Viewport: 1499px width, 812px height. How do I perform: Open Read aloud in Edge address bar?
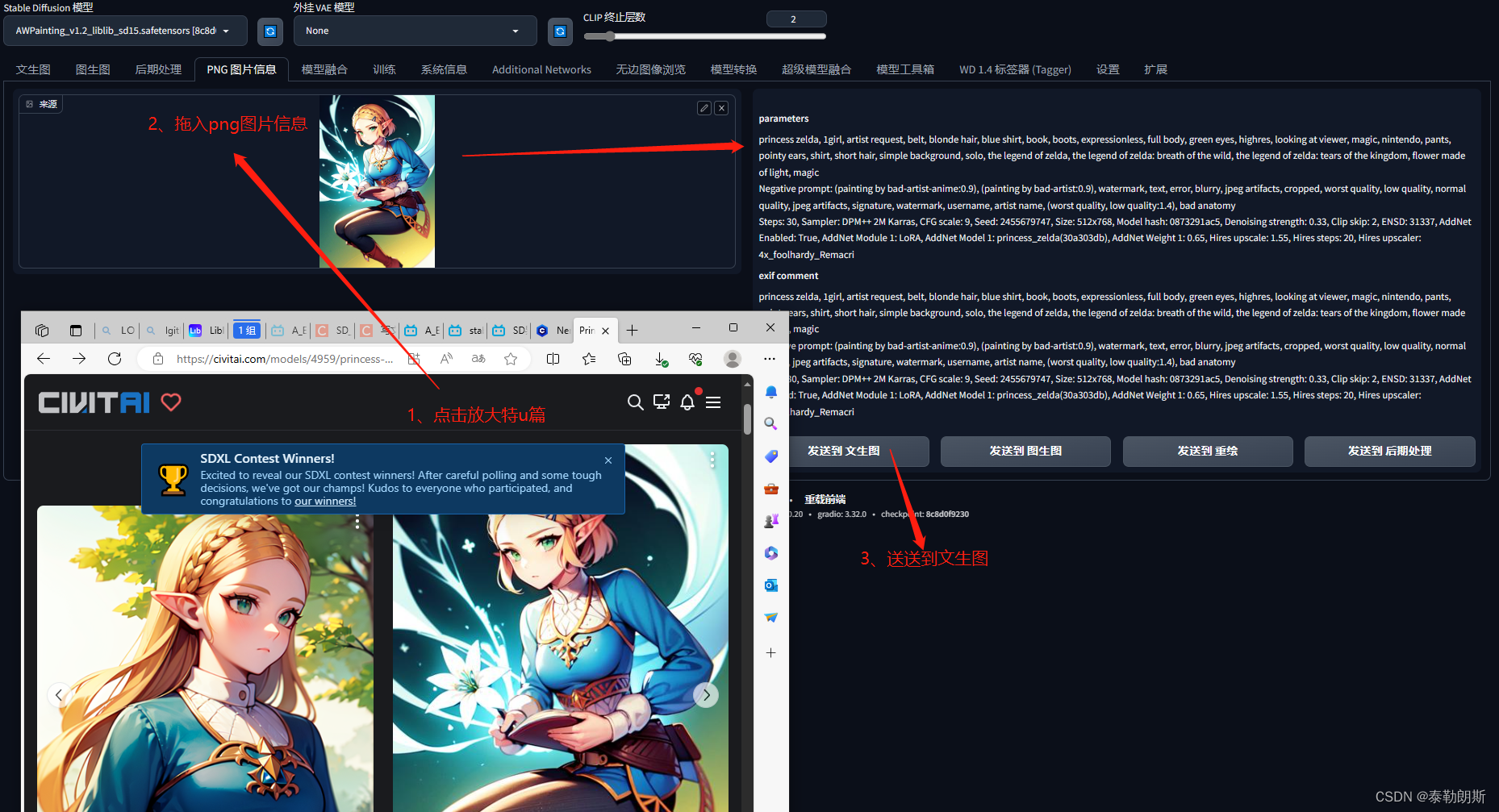pos(446,359)
